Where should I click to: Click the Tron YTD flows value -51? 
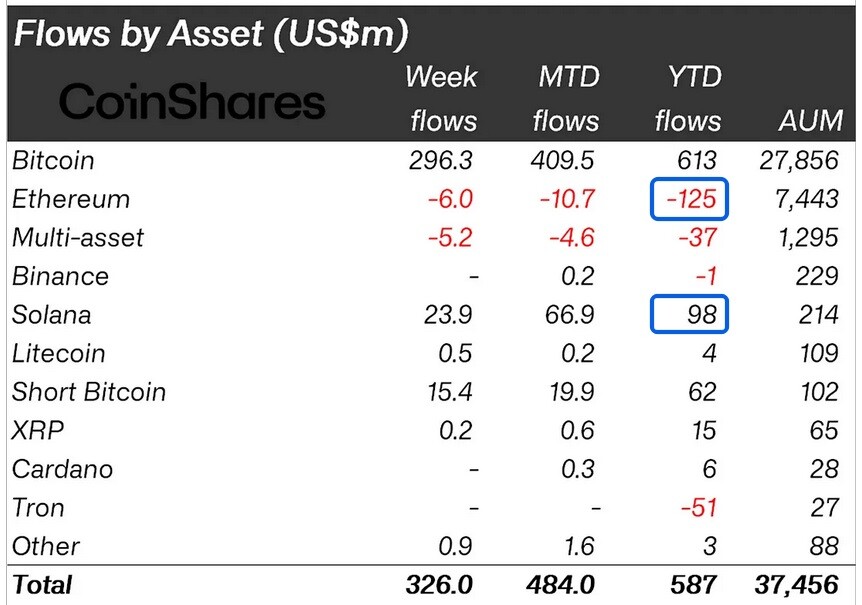(x=699, y=507)
